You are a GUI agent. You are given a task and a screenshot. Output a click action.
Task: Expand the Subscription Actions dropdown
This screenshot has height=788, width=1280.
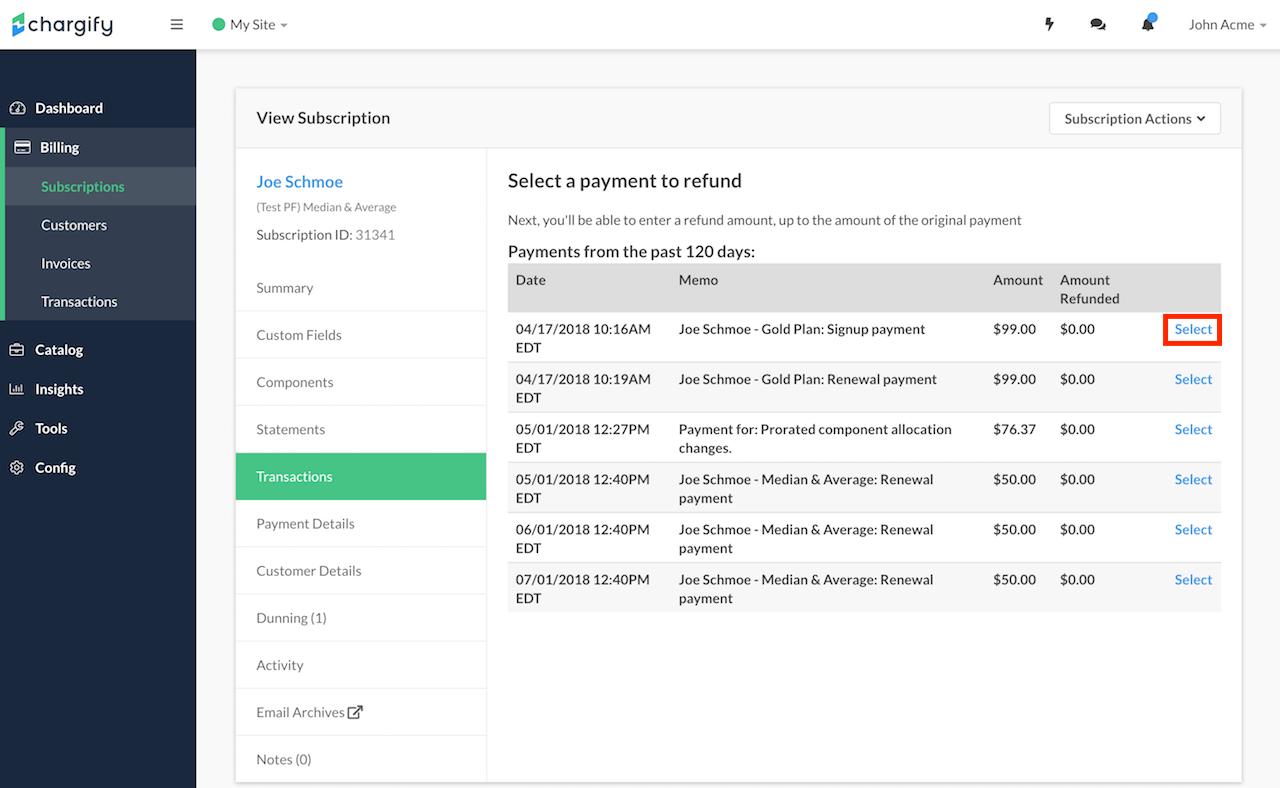point(1135,118)
